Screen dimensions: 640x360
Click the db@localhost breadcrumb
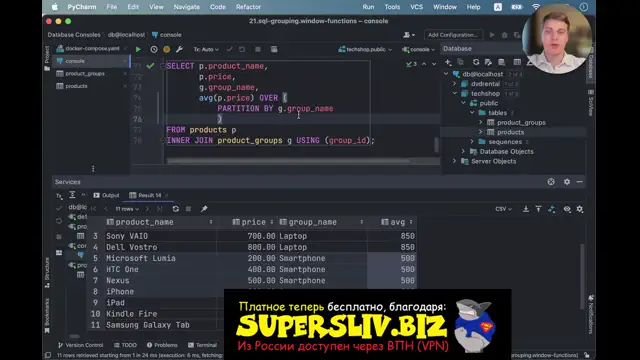pyautogui.click(x=126, y=35)
